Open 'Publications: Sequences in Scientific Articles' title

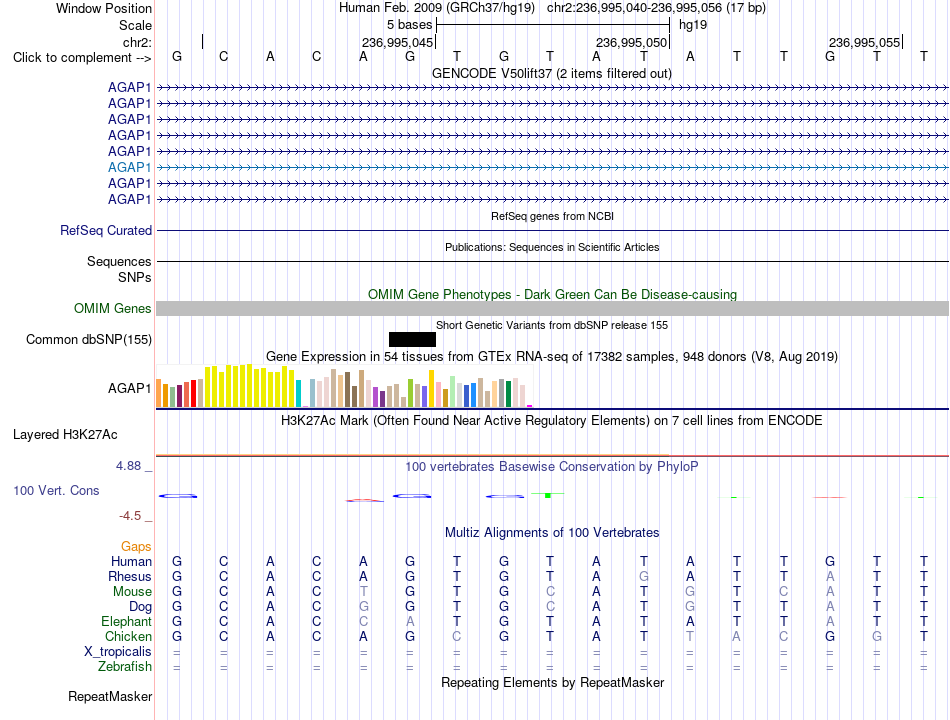point(552,247)
